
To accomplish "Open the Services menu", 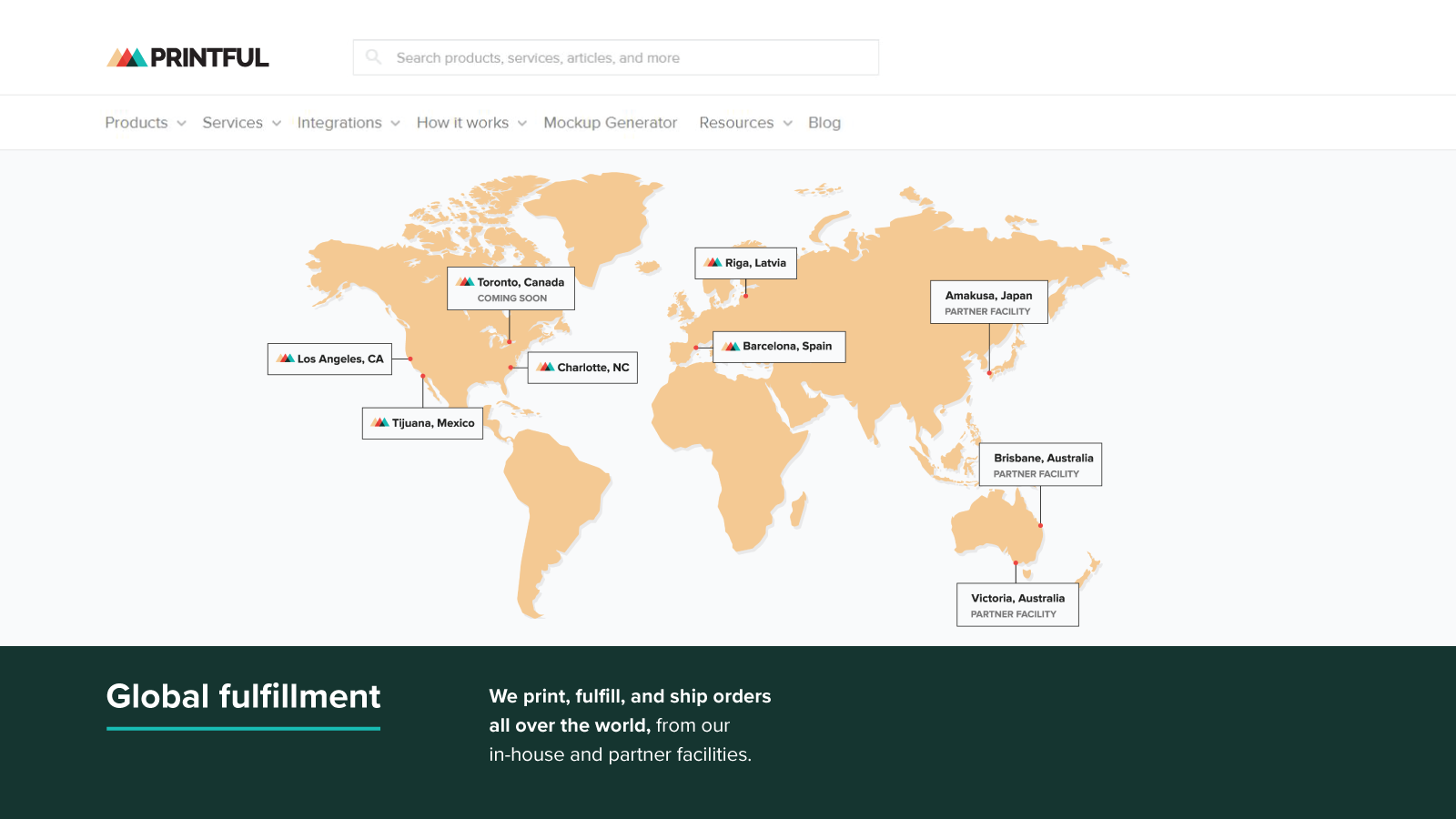I will 232,123.
